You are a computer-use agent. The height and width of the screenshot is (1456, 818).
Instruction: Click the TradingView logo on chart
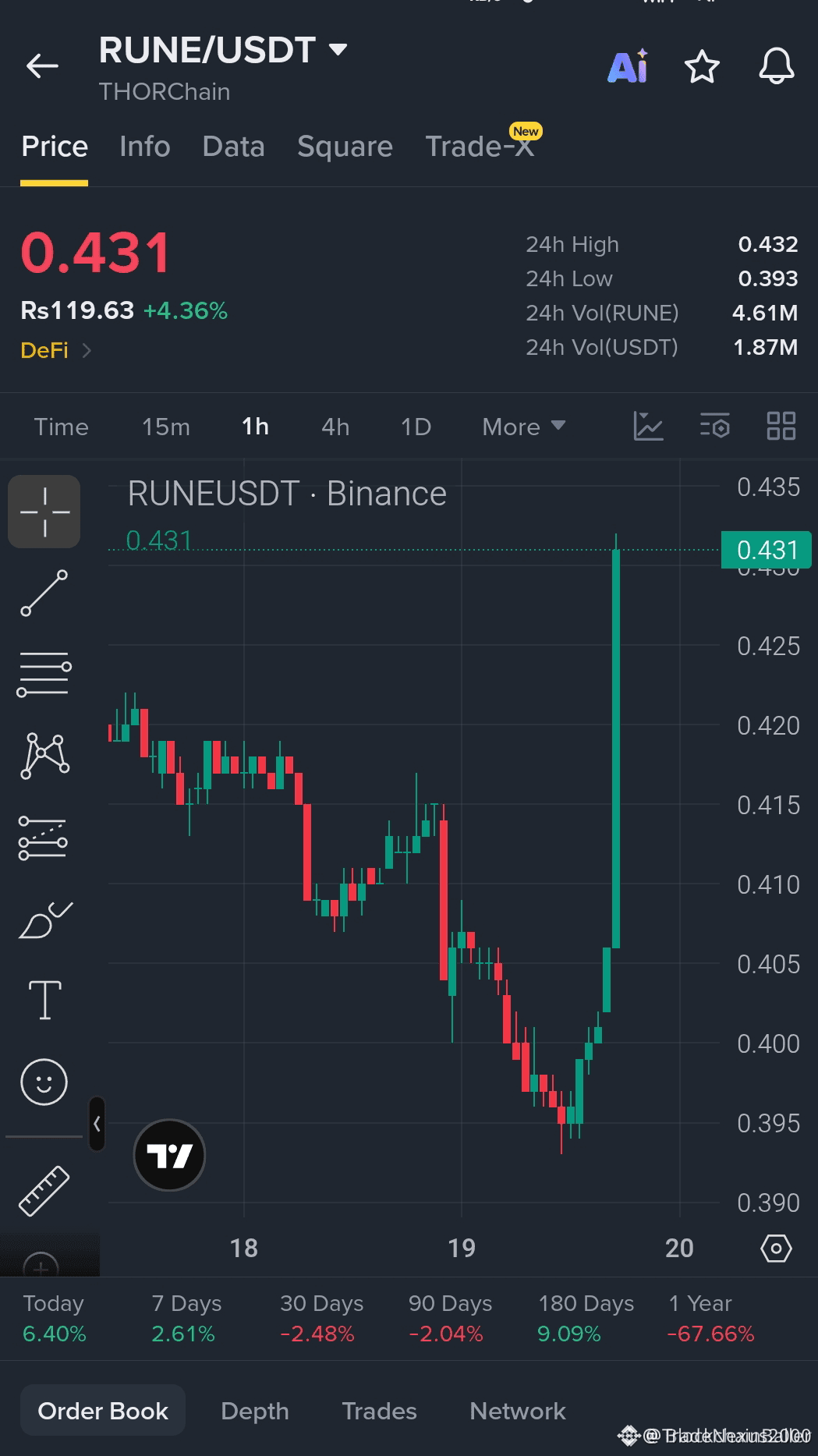pyautogui.click(x=169, y=1155)
